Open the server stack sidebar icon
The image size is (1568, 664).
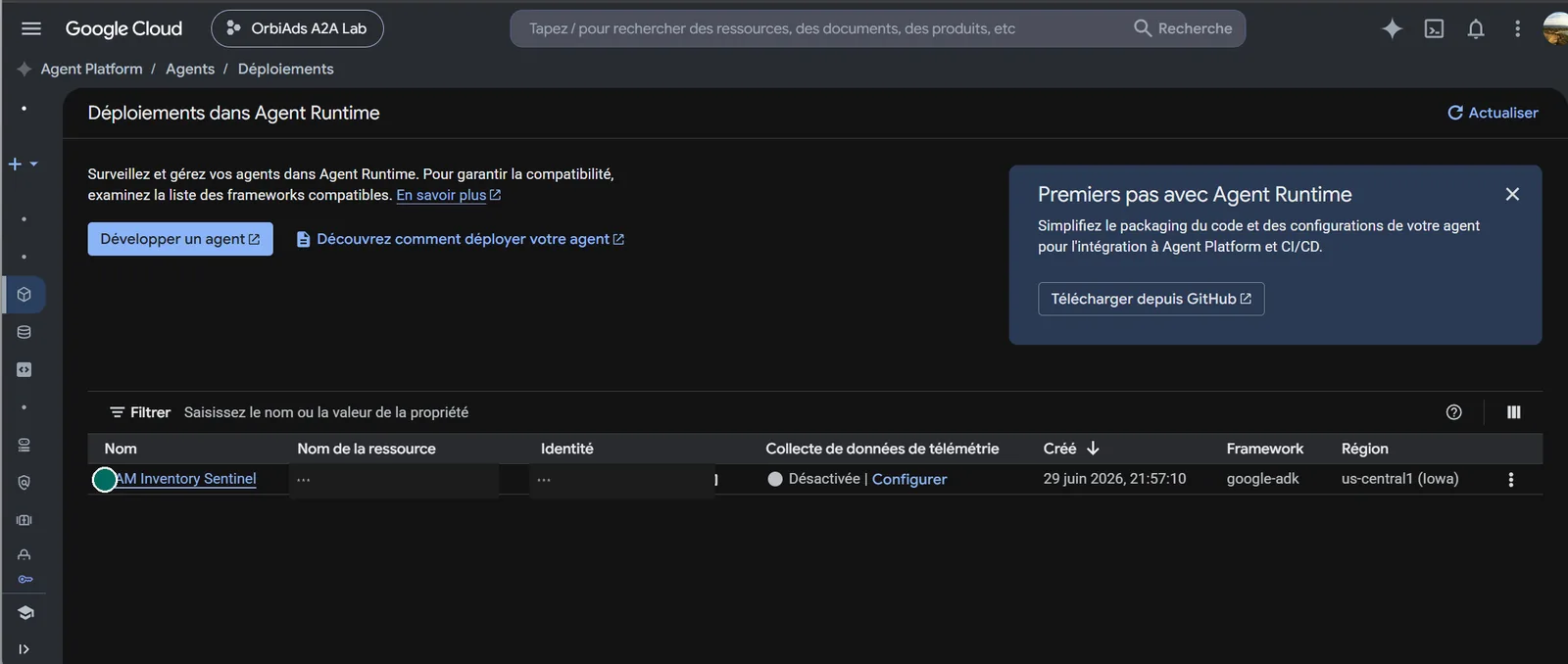click(x=24, y=445)
